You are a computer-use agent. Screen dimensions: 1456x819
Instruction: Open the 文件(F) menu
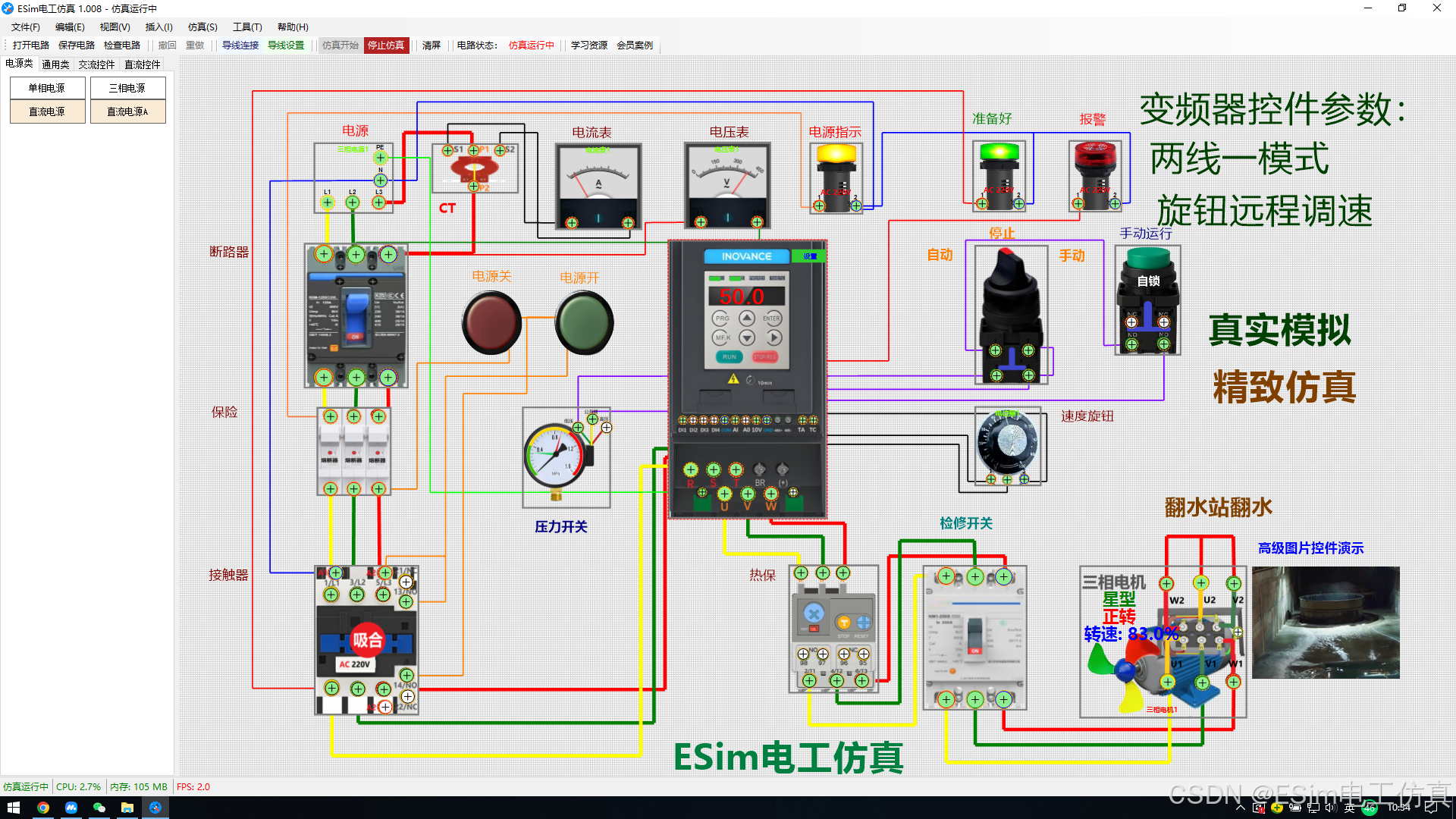[x=25, y=27]
